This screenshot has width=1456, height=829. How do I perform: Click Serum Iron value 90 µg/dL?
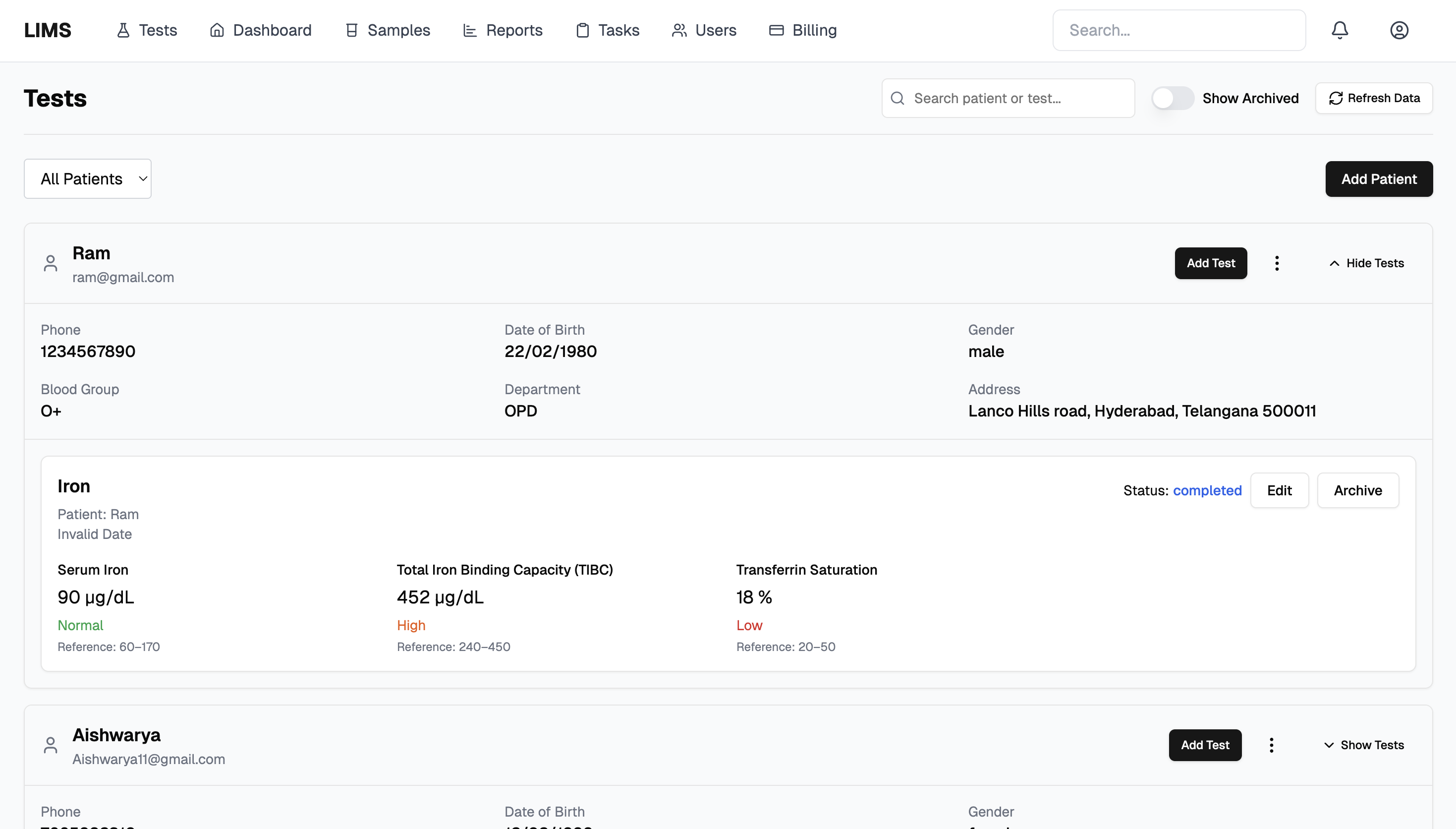pos(96,597)
